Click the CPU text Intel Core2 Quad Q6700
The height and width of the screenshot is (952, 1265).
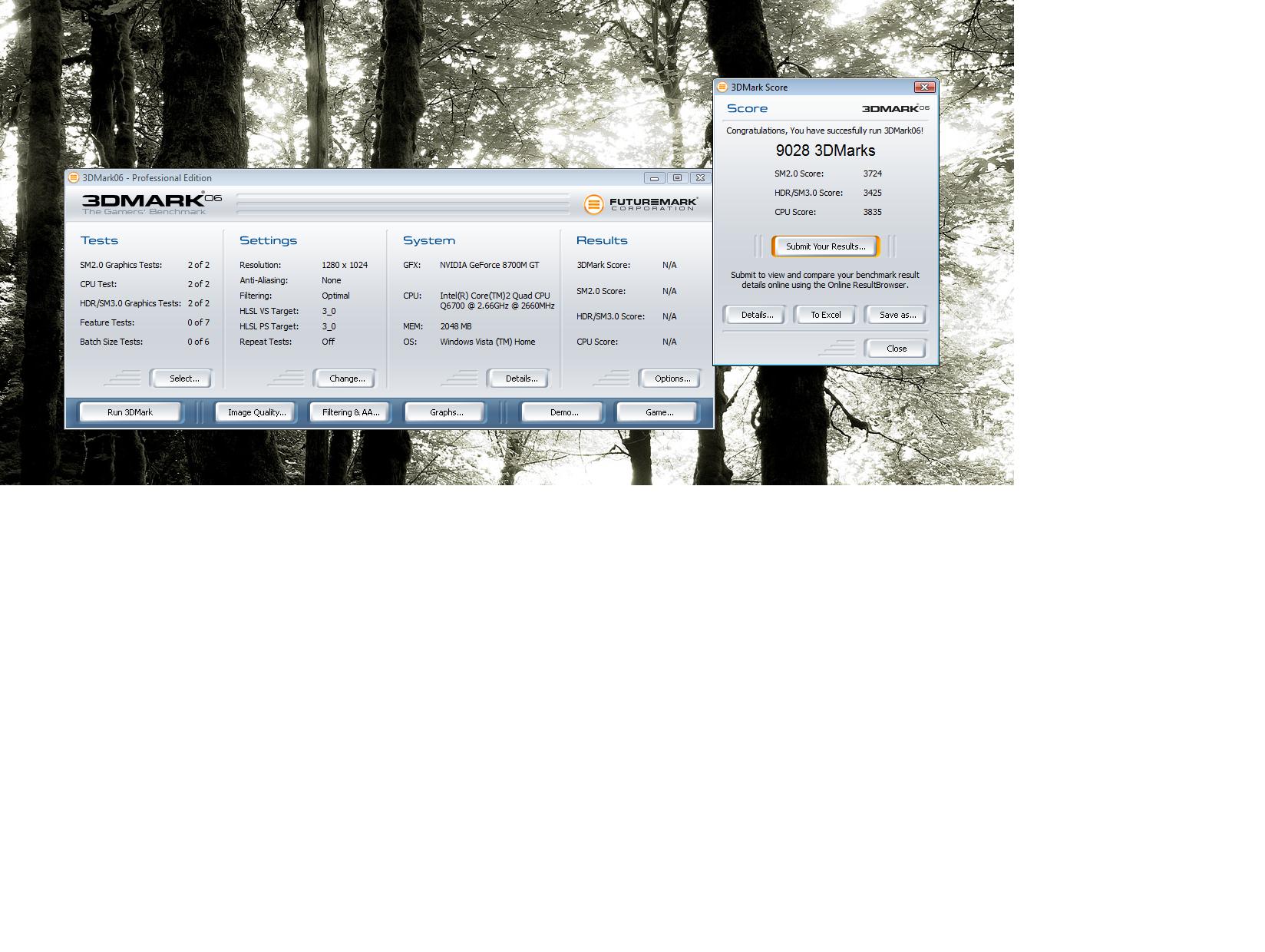(x=497, y=300)
